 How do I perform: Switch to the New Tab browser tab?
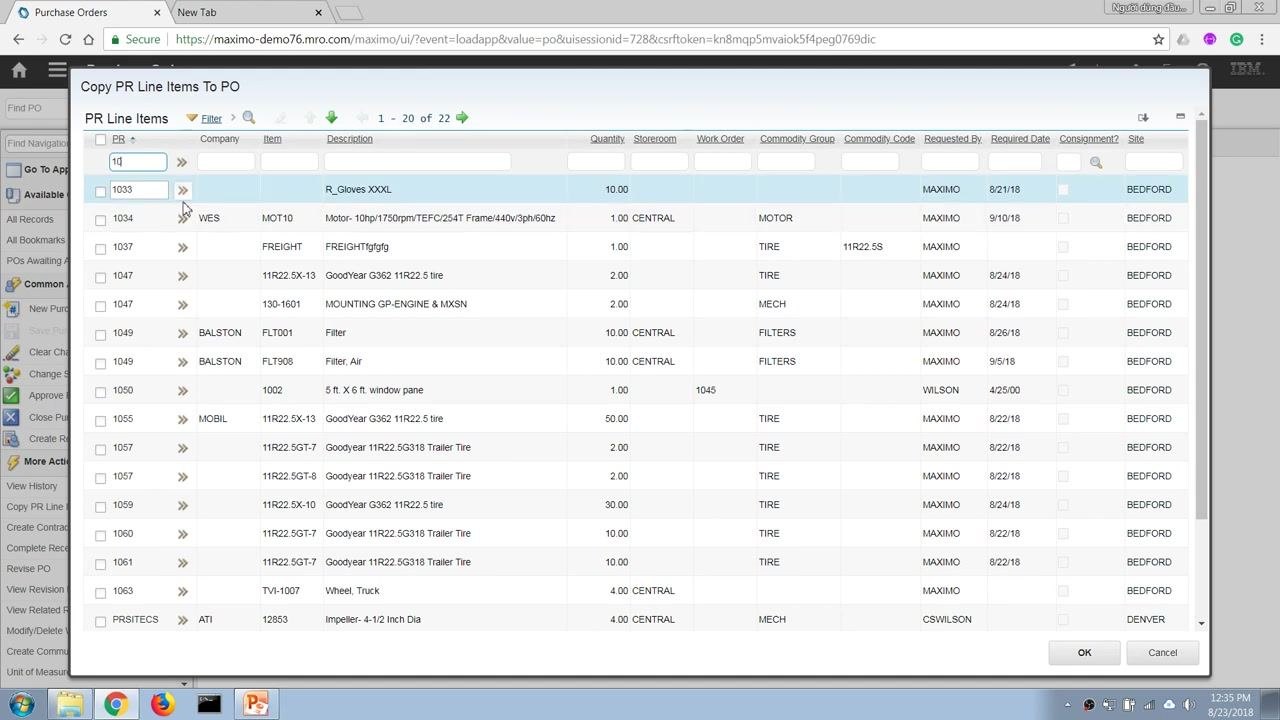tap(248, 12)
